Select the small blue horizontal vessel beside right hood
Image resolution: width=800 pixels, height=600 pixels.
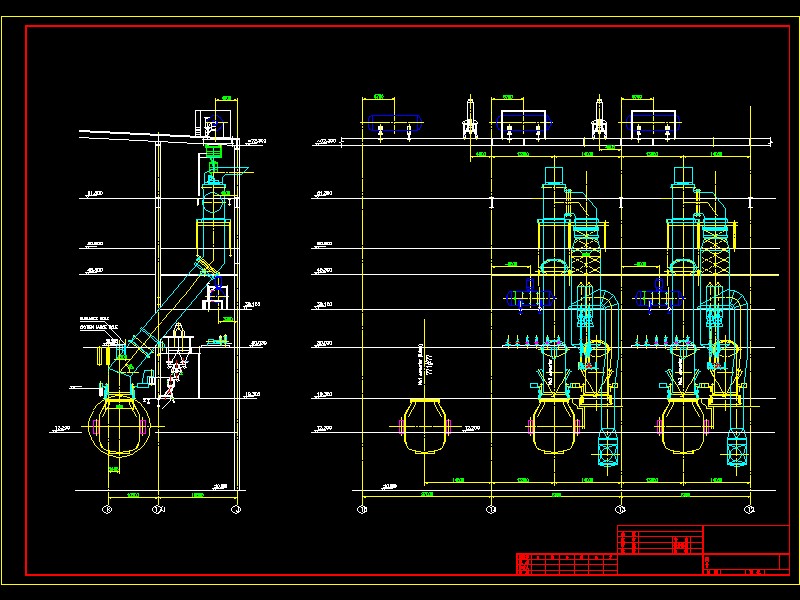point(660,297)
